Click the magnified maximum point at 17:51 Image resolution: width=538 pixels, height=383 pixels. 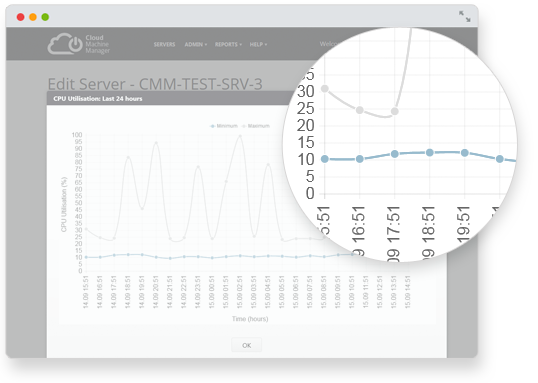(395, 111)
